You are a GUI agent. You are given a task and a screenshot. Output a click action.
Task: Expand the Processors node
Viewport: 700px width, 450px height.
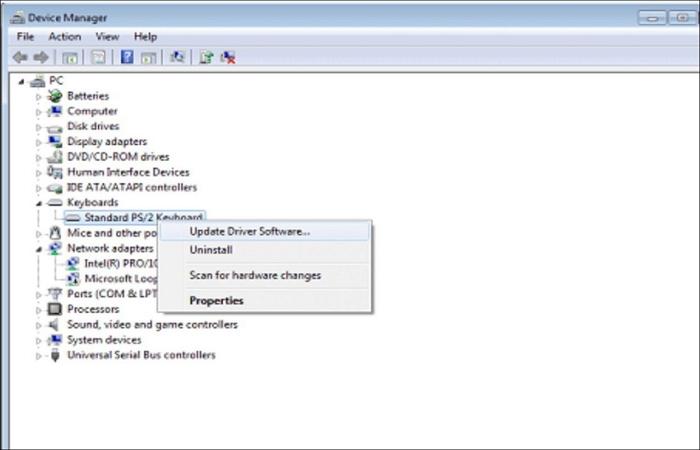coord(39,310)
